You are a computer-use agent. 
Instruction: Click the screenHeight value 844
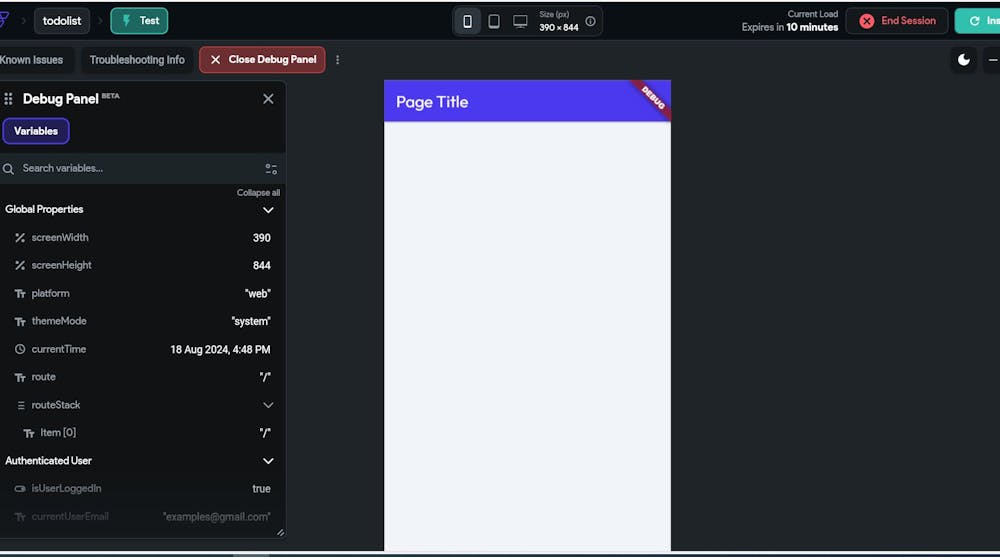[261, 265]
